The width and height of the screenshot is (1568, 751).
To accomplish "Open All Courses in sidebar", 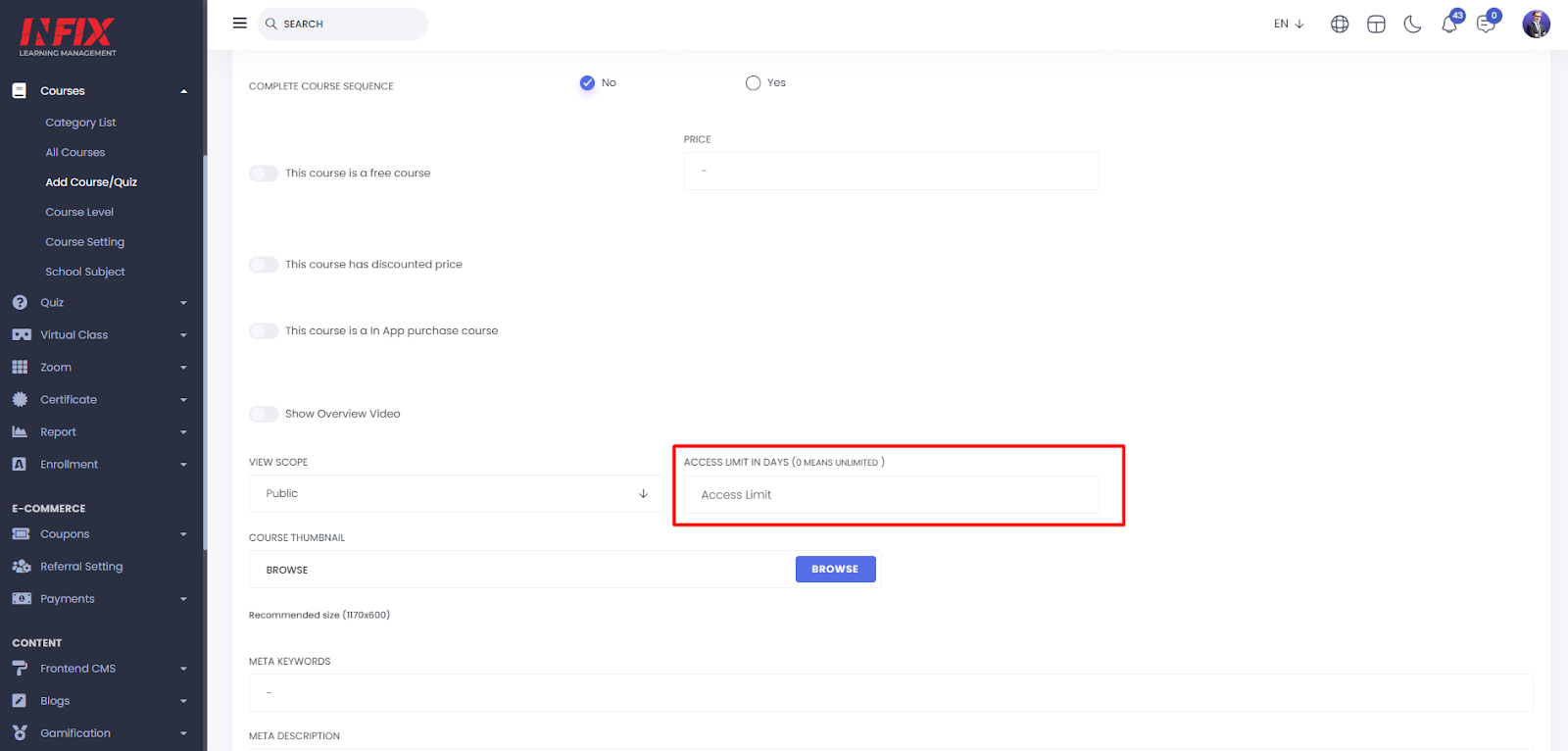I will click(75, 153).
